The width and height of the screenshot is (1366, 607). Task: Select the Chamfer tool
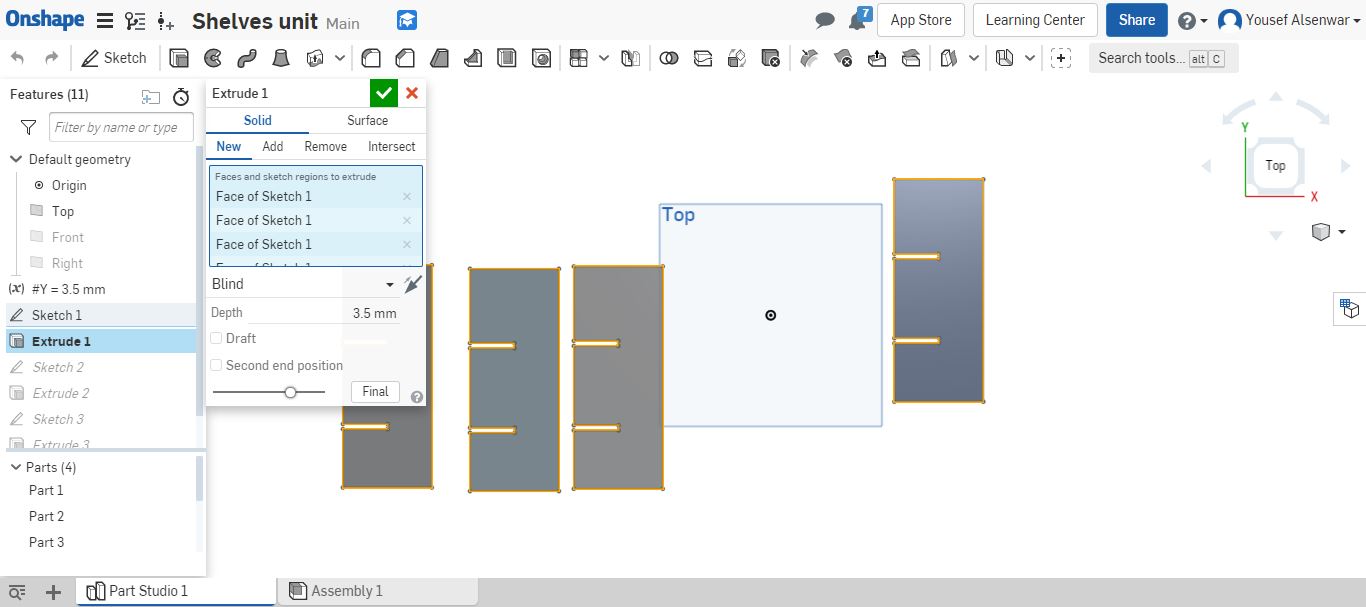pyautogui.click(x=405, y=58)
